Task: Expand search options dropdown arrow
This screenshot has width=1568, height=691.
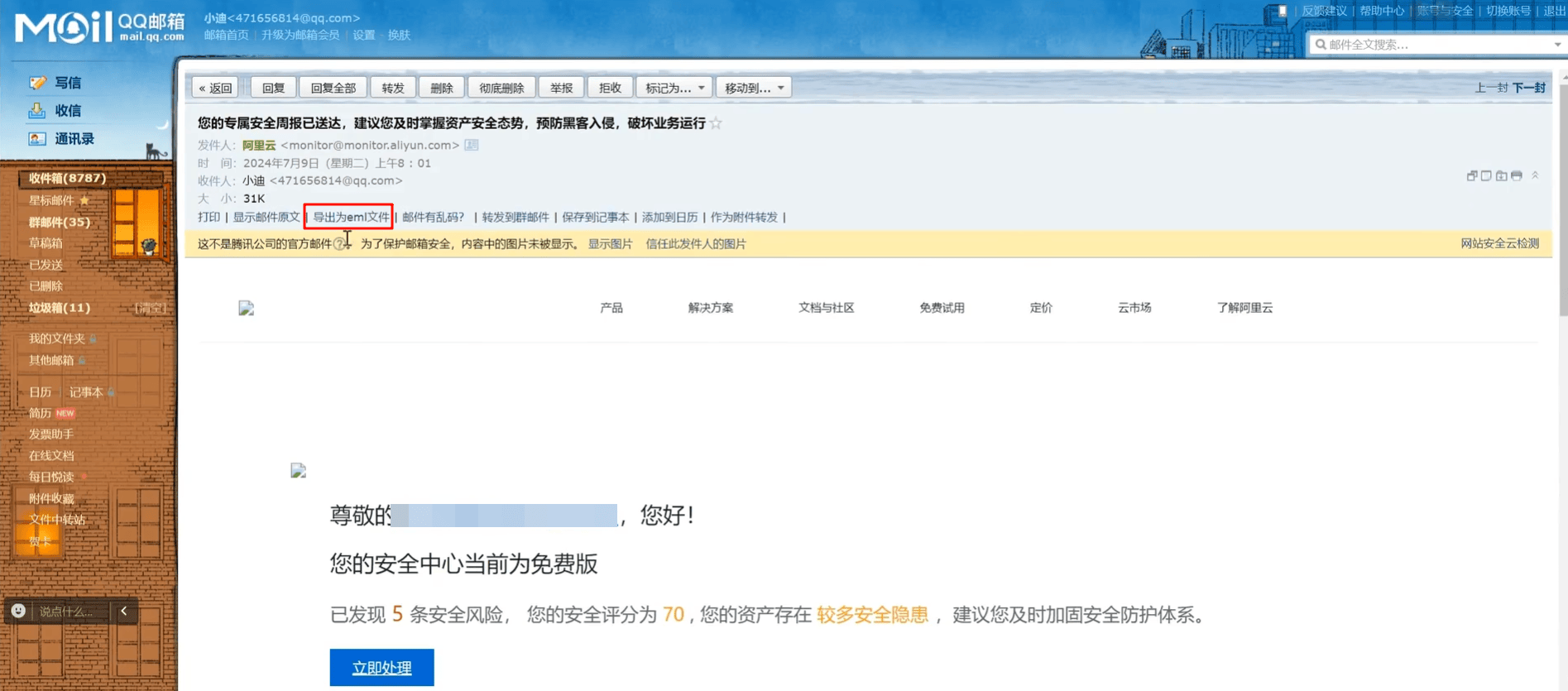Action: coord(1556,45)
